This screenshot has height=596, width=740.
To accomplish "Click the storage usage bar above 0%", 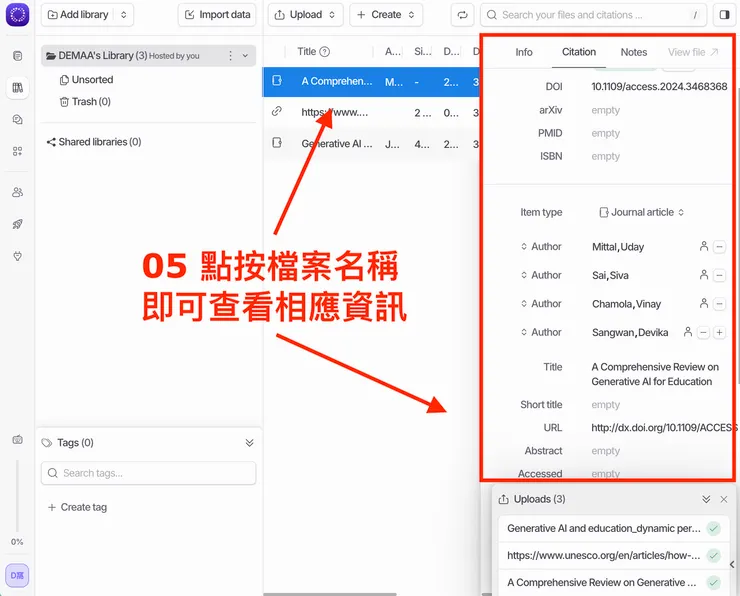I will coord(17,495).
